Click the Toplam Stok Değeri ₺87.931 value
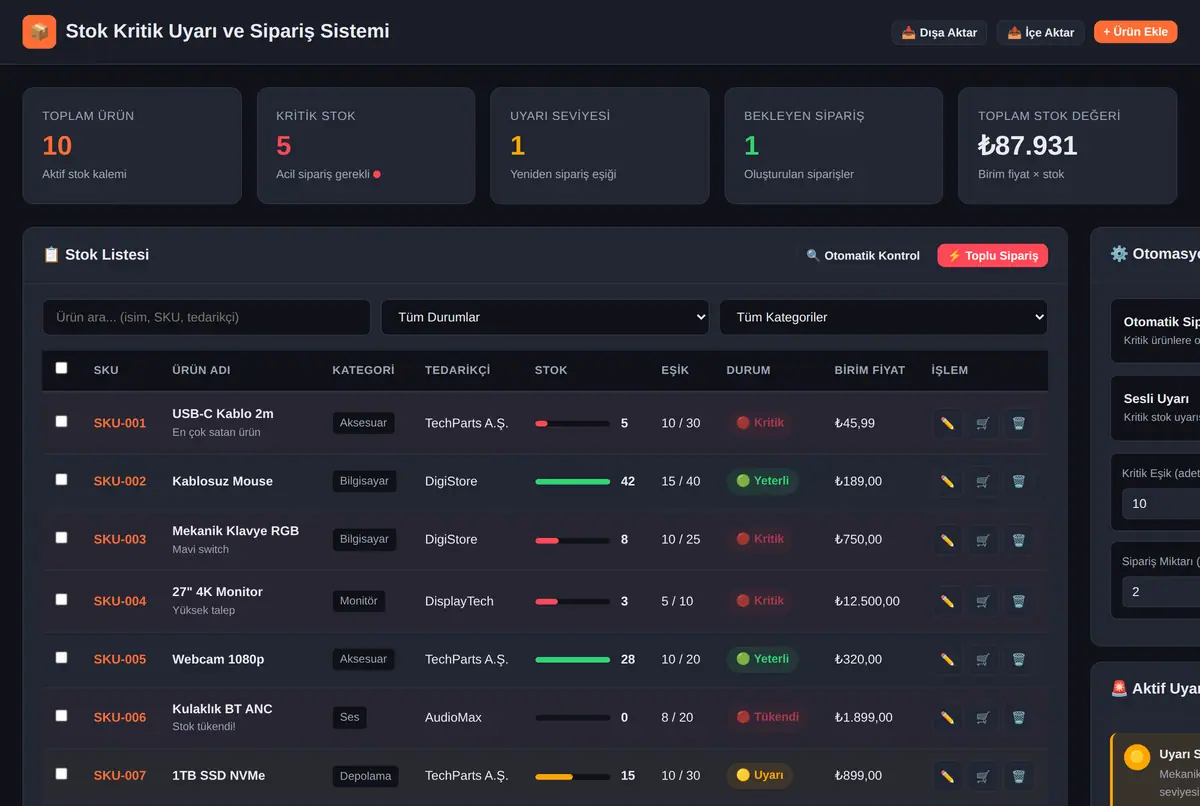 pos(1028,145)
